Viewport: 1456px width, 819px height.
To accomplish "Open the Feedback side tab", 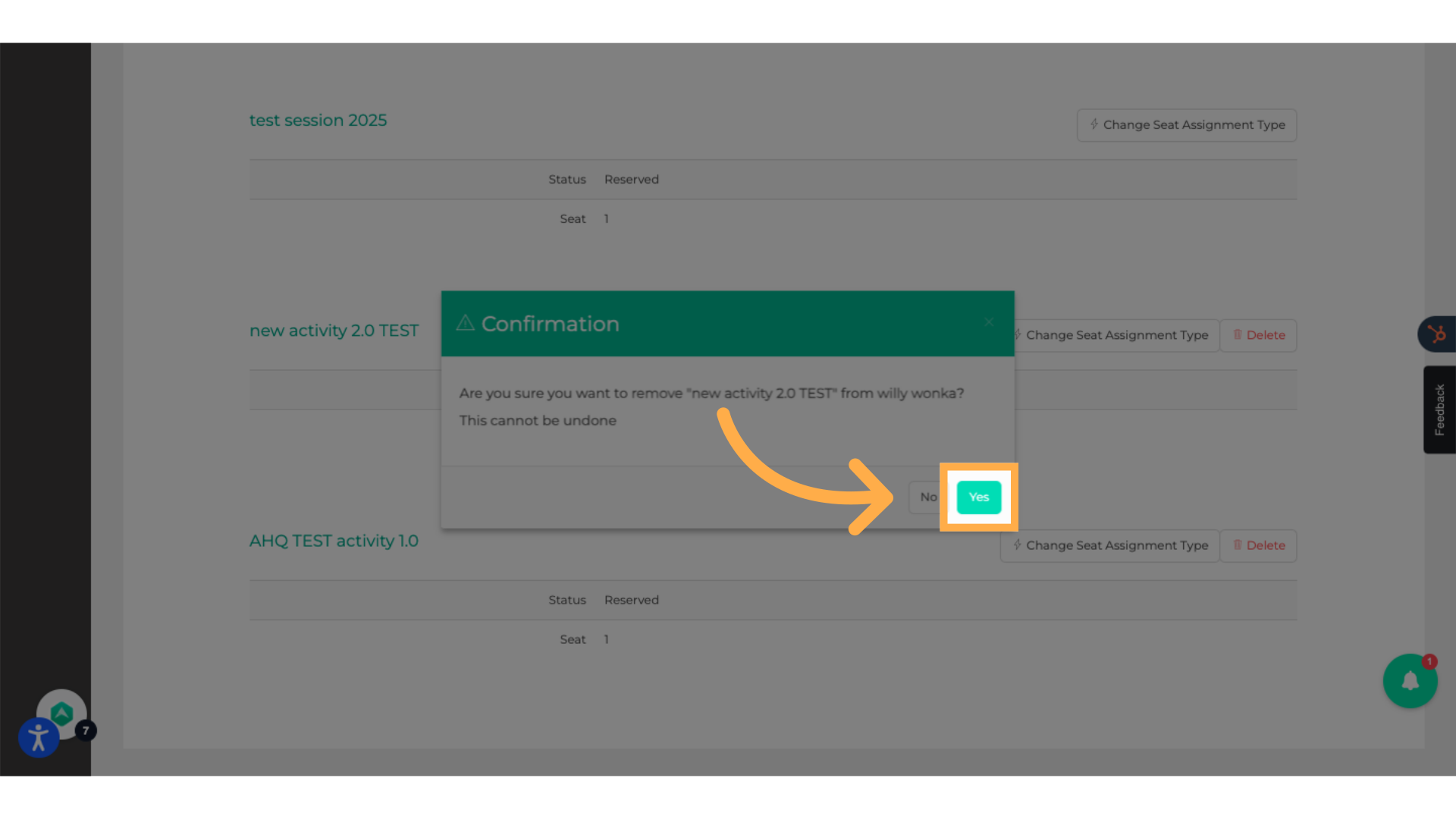I will [1439, 409].
